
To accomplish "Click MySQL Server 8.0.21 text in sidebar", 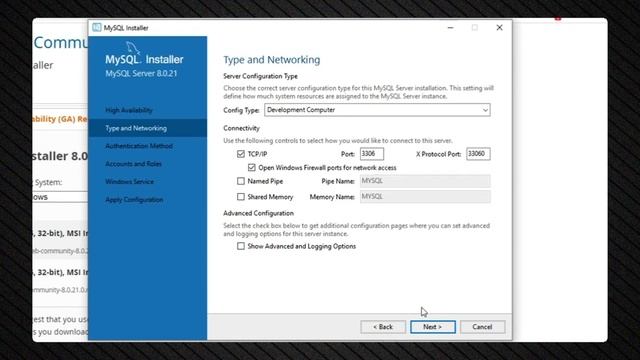I will point(141,73).
